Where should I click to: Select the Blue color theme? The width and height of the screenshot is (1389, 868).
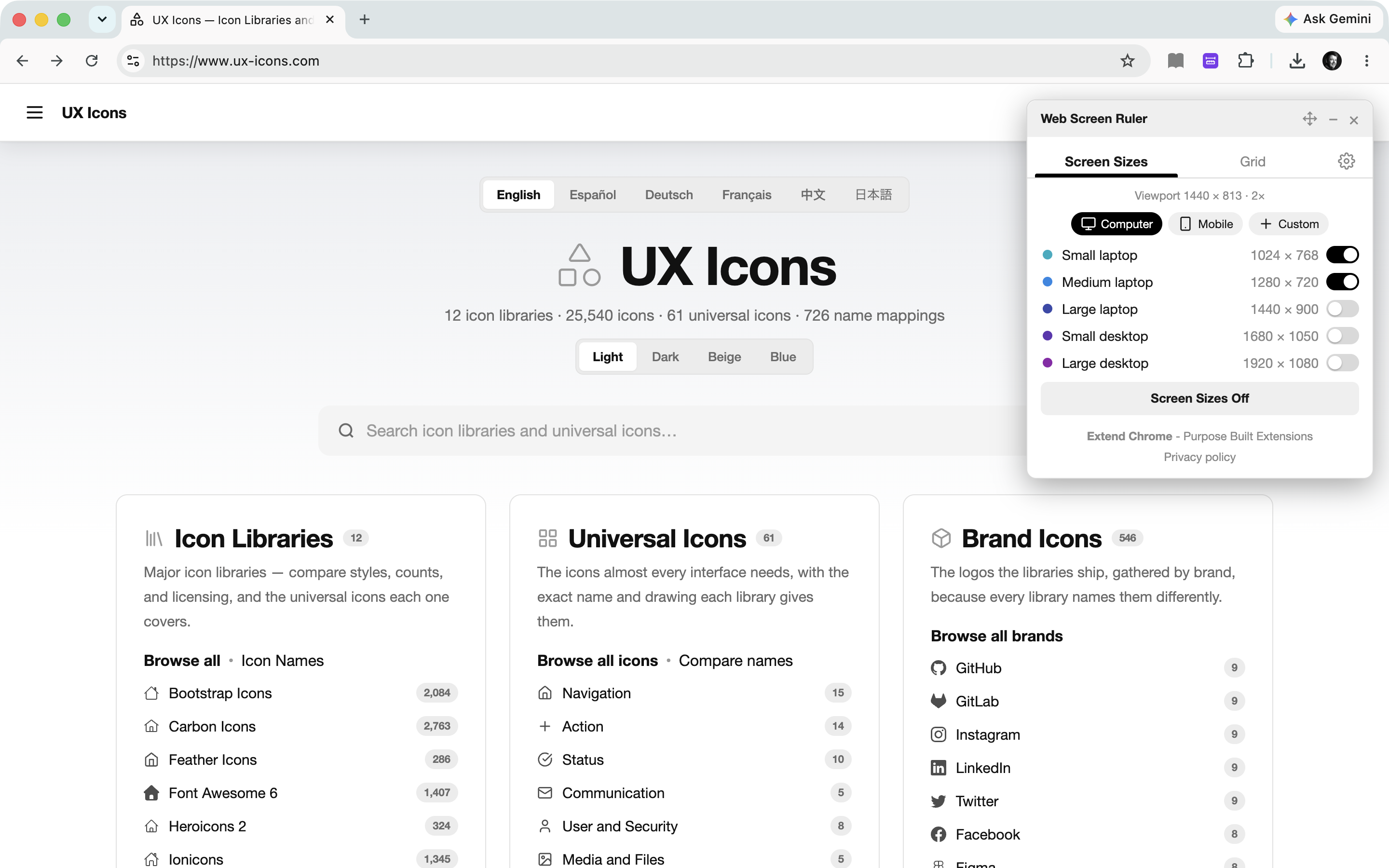tap(783, 356)
